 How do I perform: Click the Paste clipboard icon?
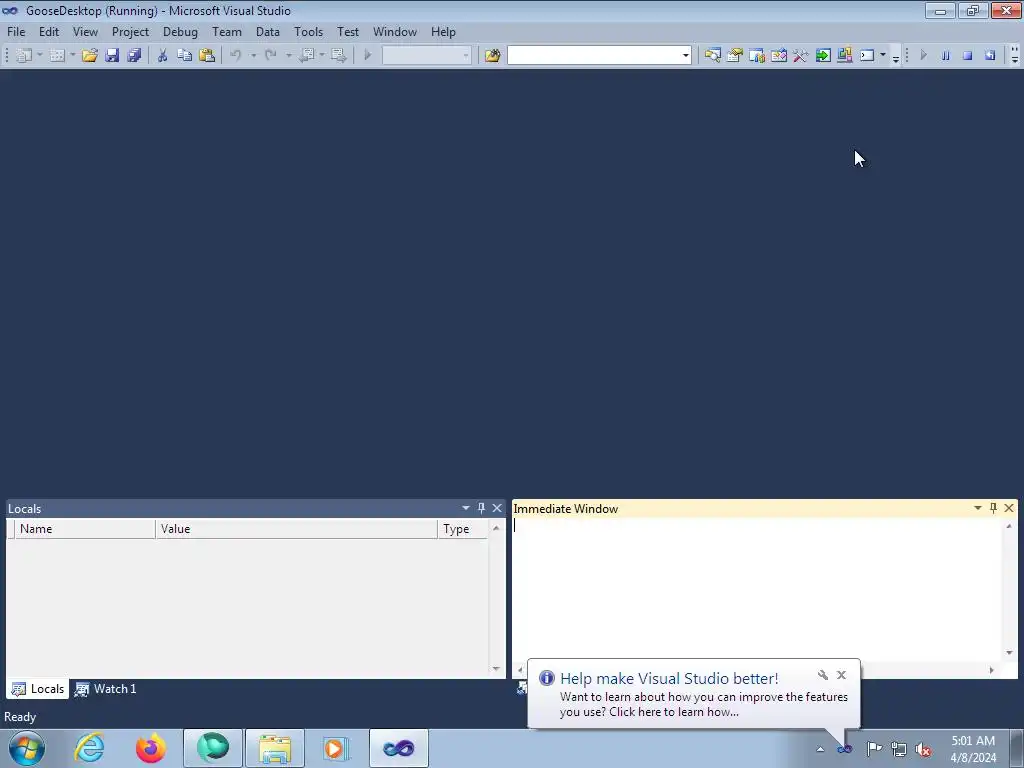207,56
